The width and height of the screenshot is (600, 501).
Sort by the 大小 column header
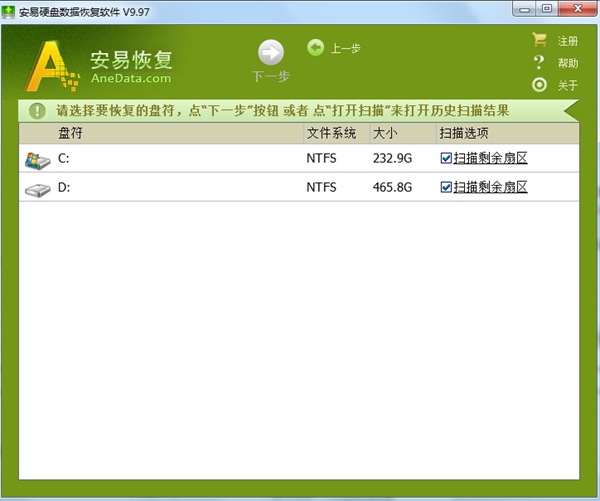pyautogui.click(x=385, y=133)
